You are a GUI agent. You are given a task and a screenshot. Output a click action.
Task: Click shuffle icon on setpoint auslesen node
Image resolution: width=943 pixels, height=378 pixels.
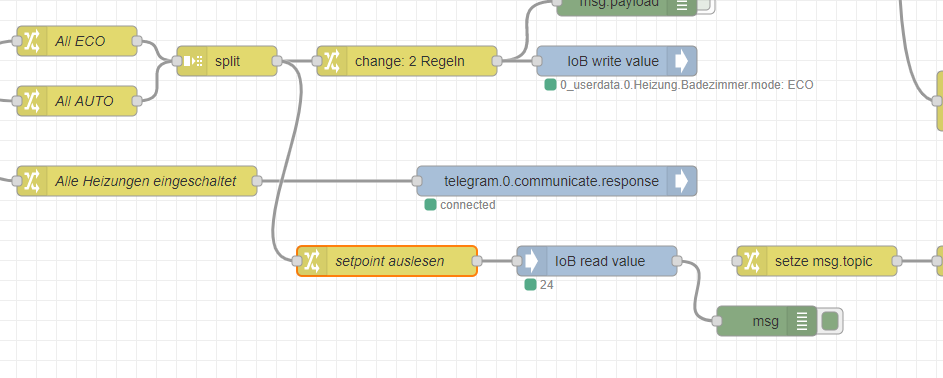point(312,261)
